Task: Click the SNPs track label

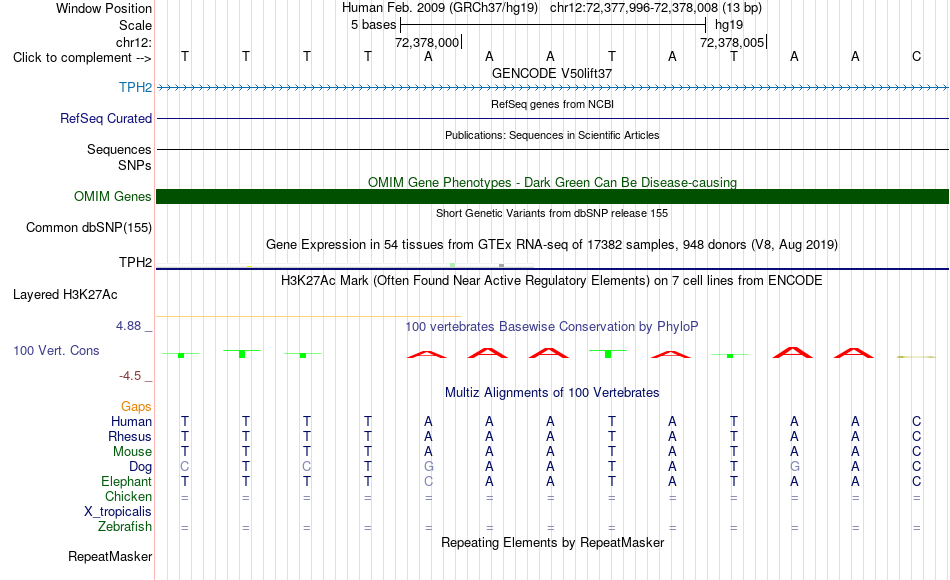Action: click(x=135, y=165)
